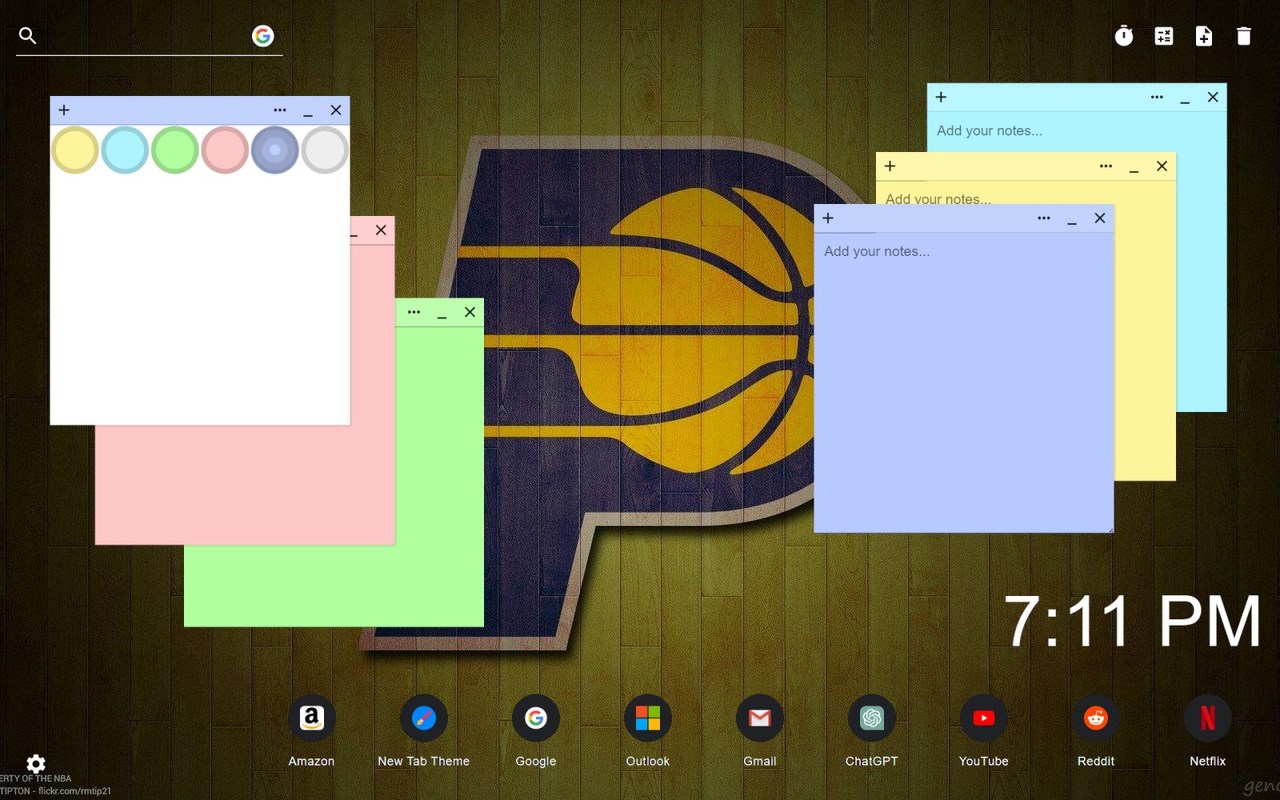
Task: Close the purple sticky note
Action: coord(1100,218)
